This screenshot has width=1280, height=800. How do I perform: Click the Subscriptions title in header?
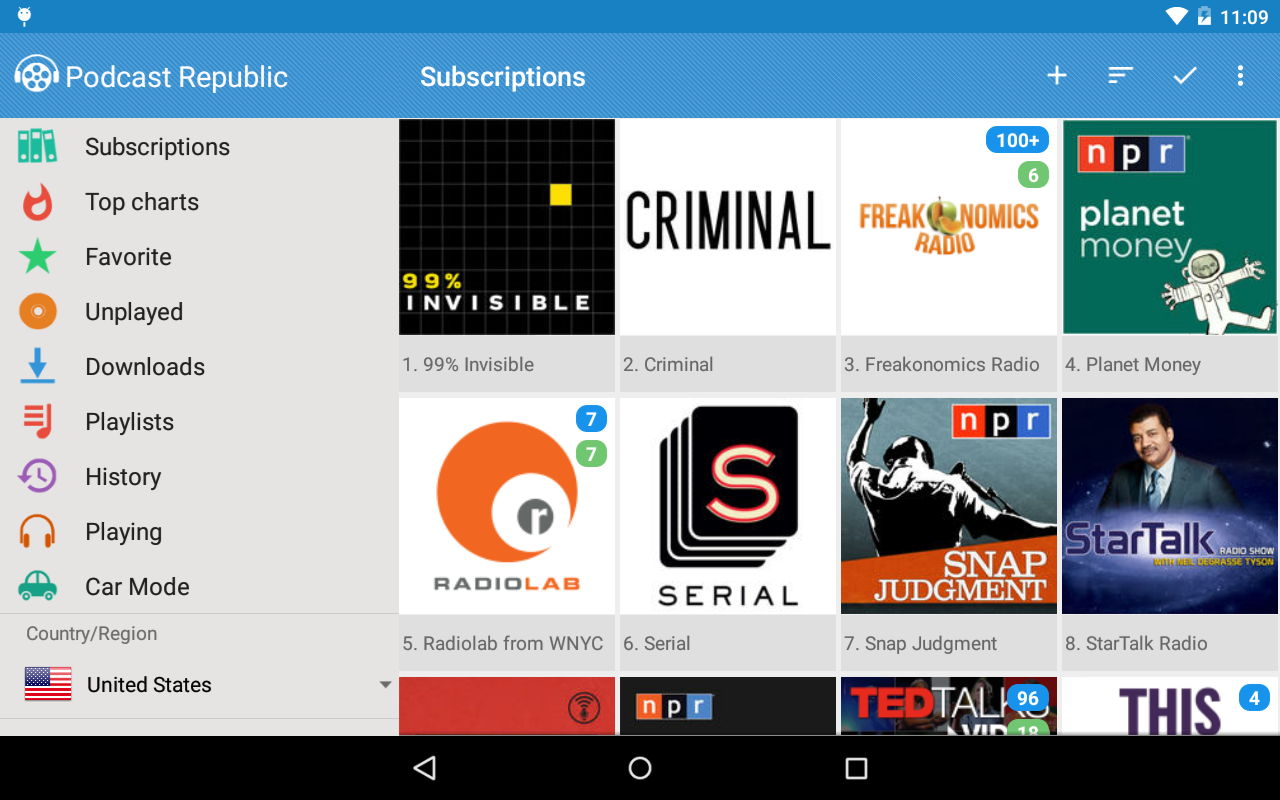click(503, 77)
